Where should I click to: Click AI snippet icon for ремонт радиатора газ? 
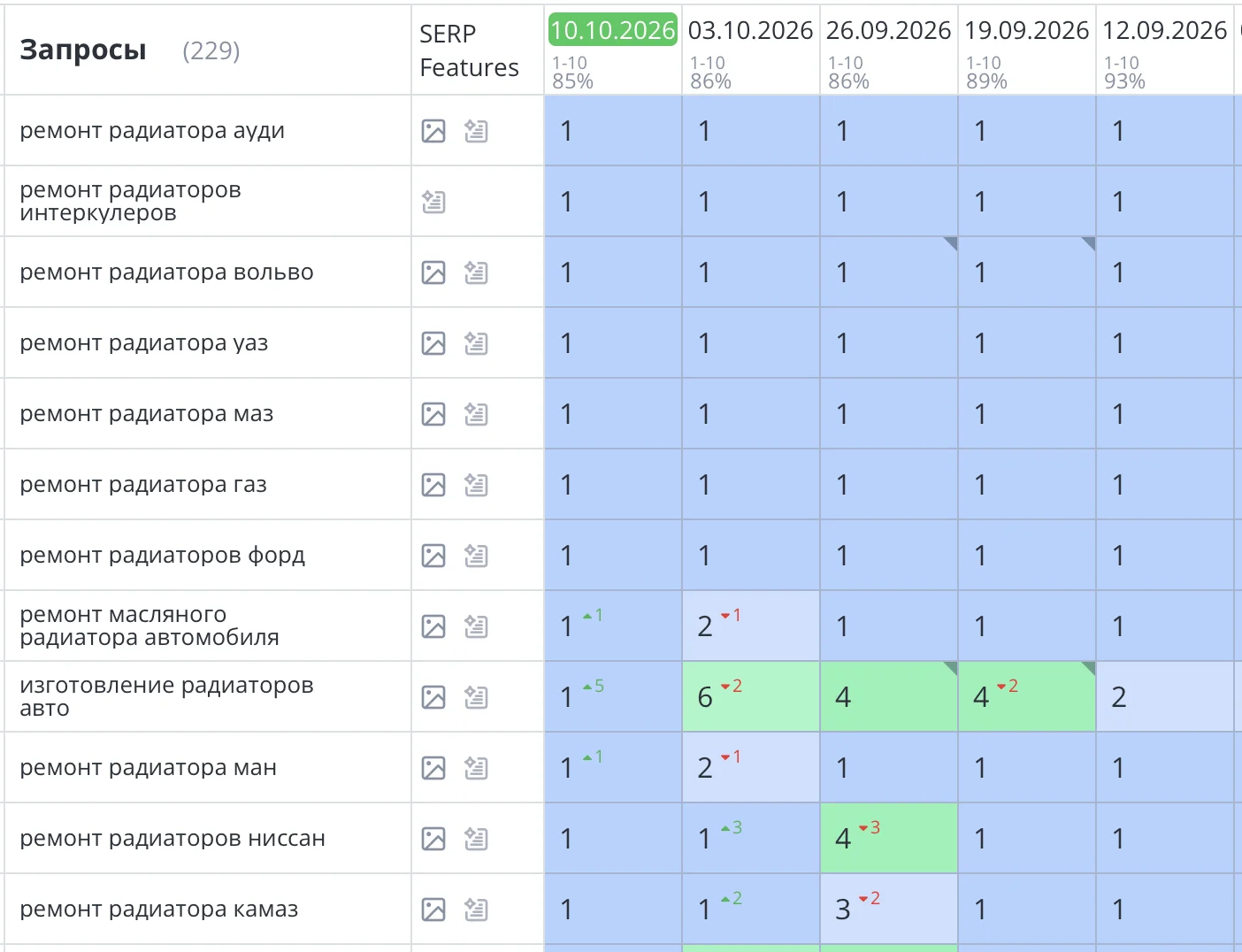(476, 485)
